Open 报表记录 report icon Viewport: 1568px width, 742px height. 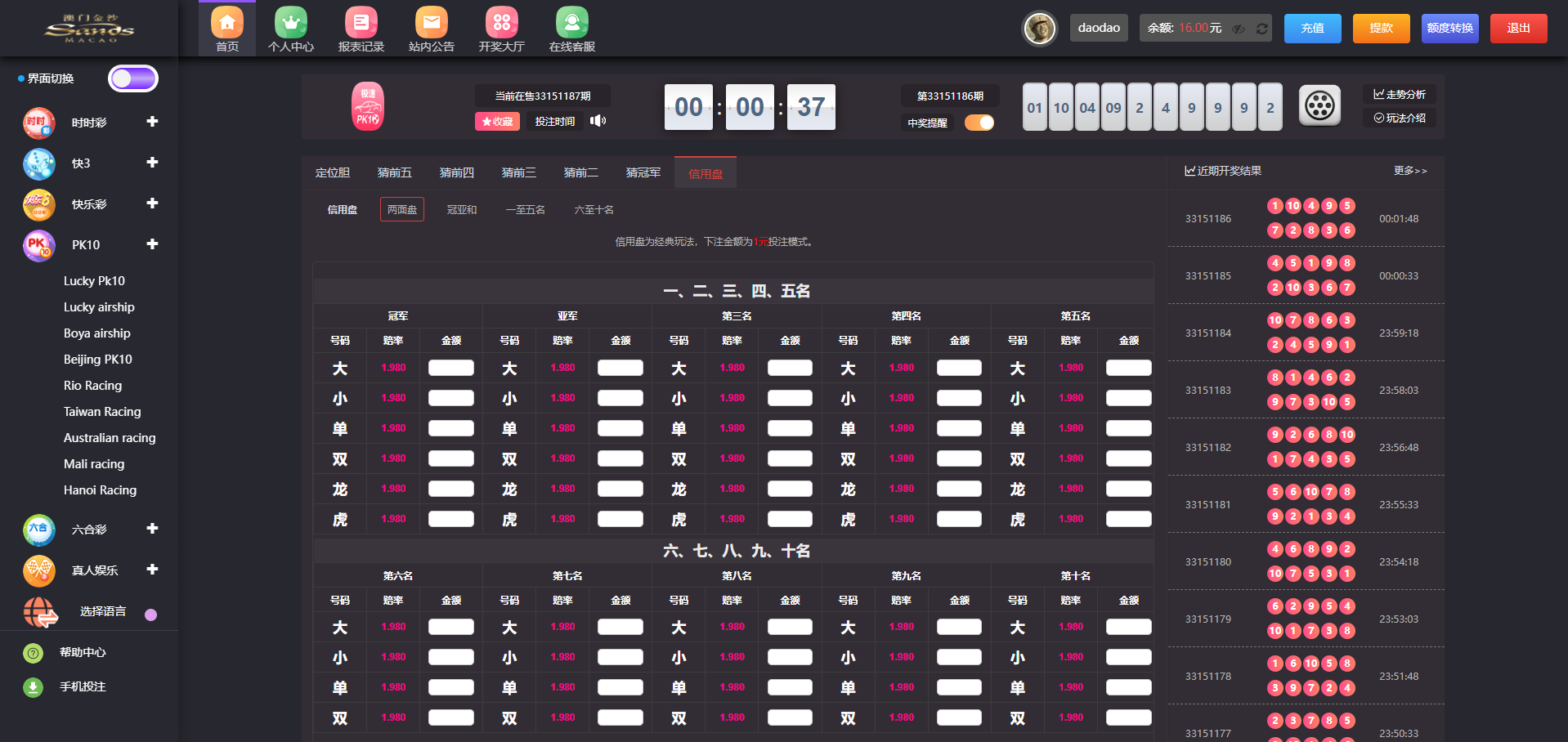tap(361, 22)
